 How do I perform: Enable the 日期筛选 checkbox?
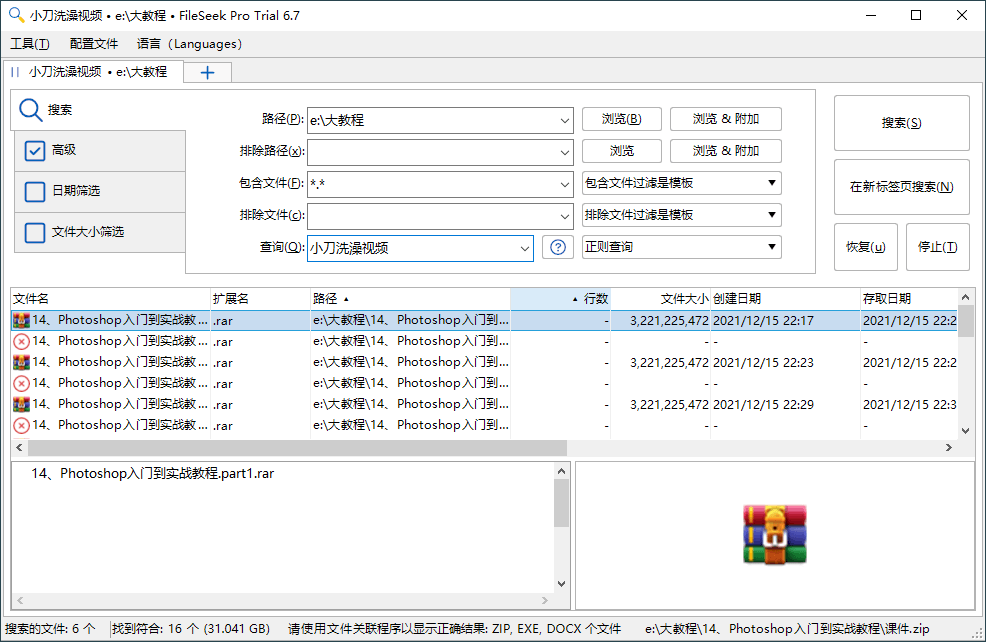pos(36,192)
